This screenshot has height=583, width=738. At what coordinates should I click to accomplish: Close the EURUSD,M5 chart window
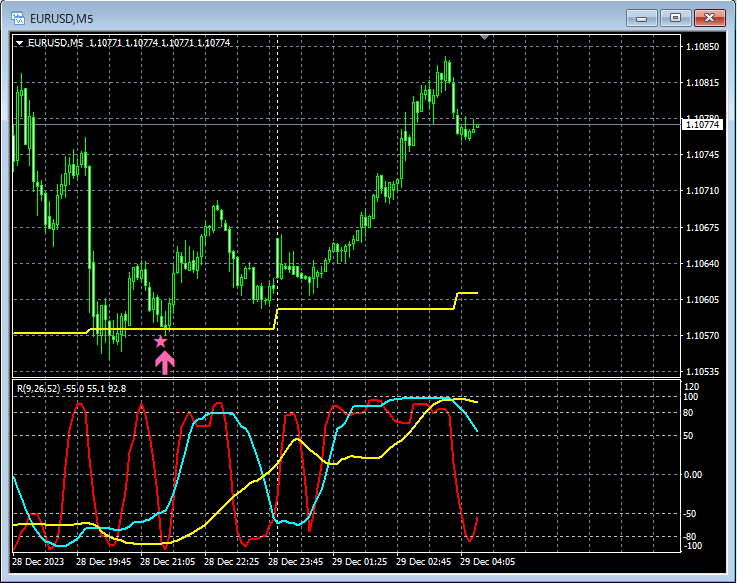[709, 18]
